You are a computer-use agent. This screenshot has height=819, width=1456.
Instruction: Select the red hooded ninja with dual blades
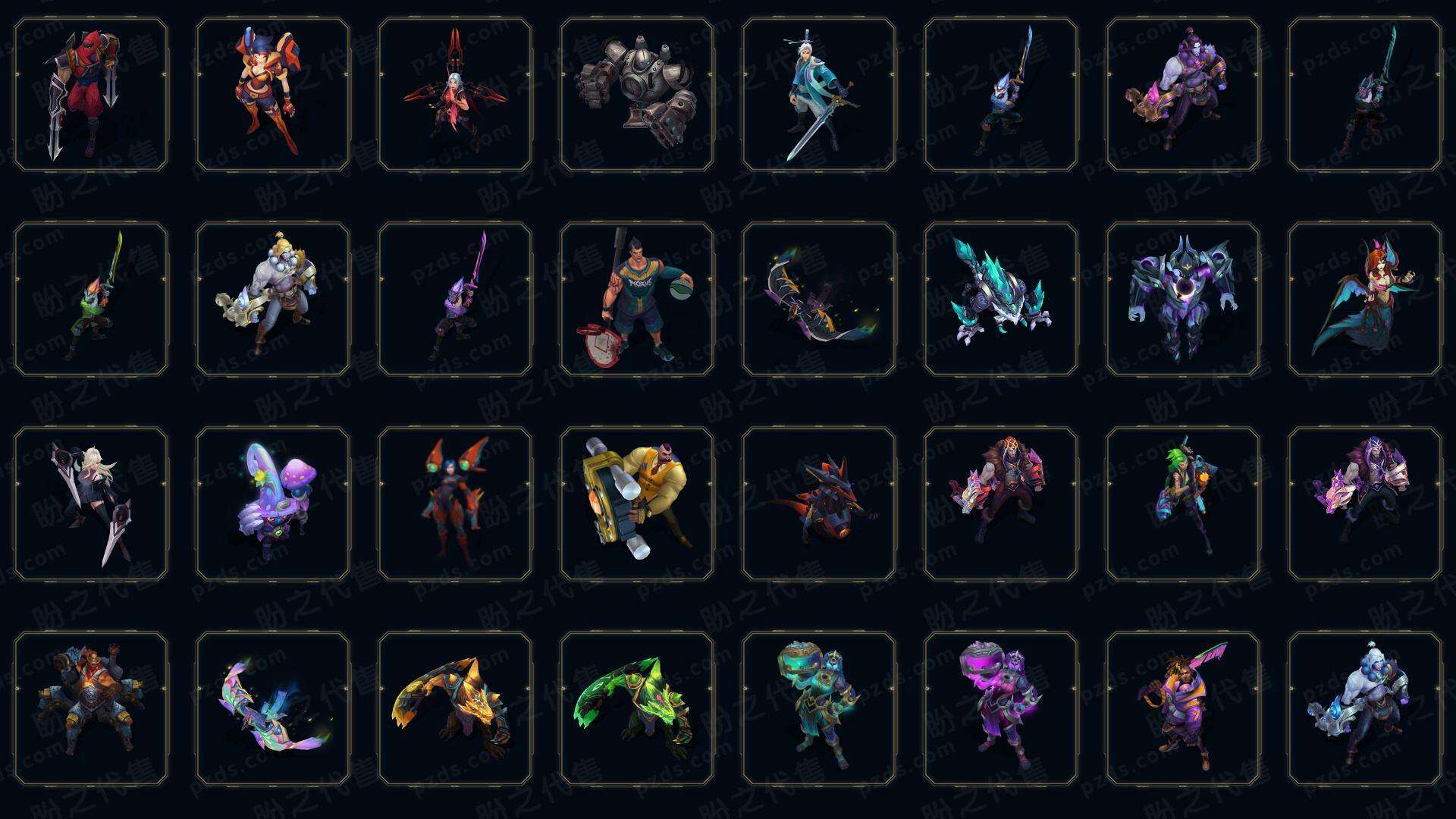point(91,95)
